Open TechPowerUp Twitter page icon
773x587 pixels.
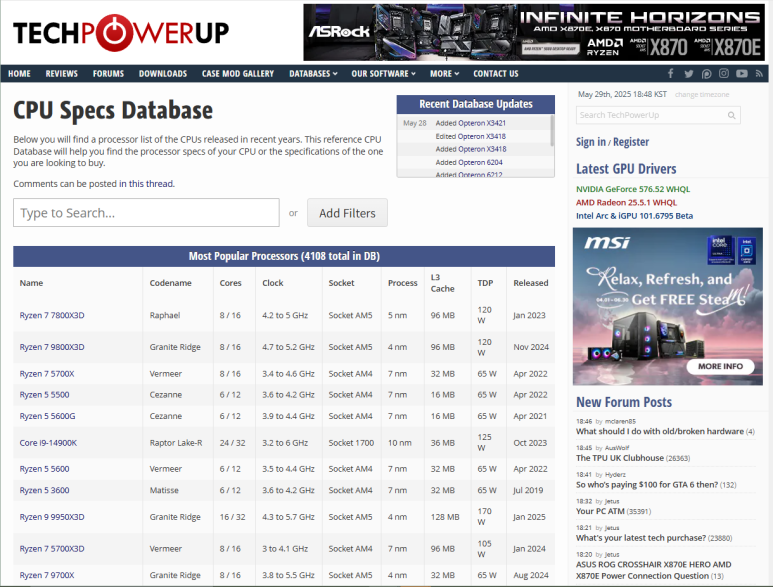689,73
